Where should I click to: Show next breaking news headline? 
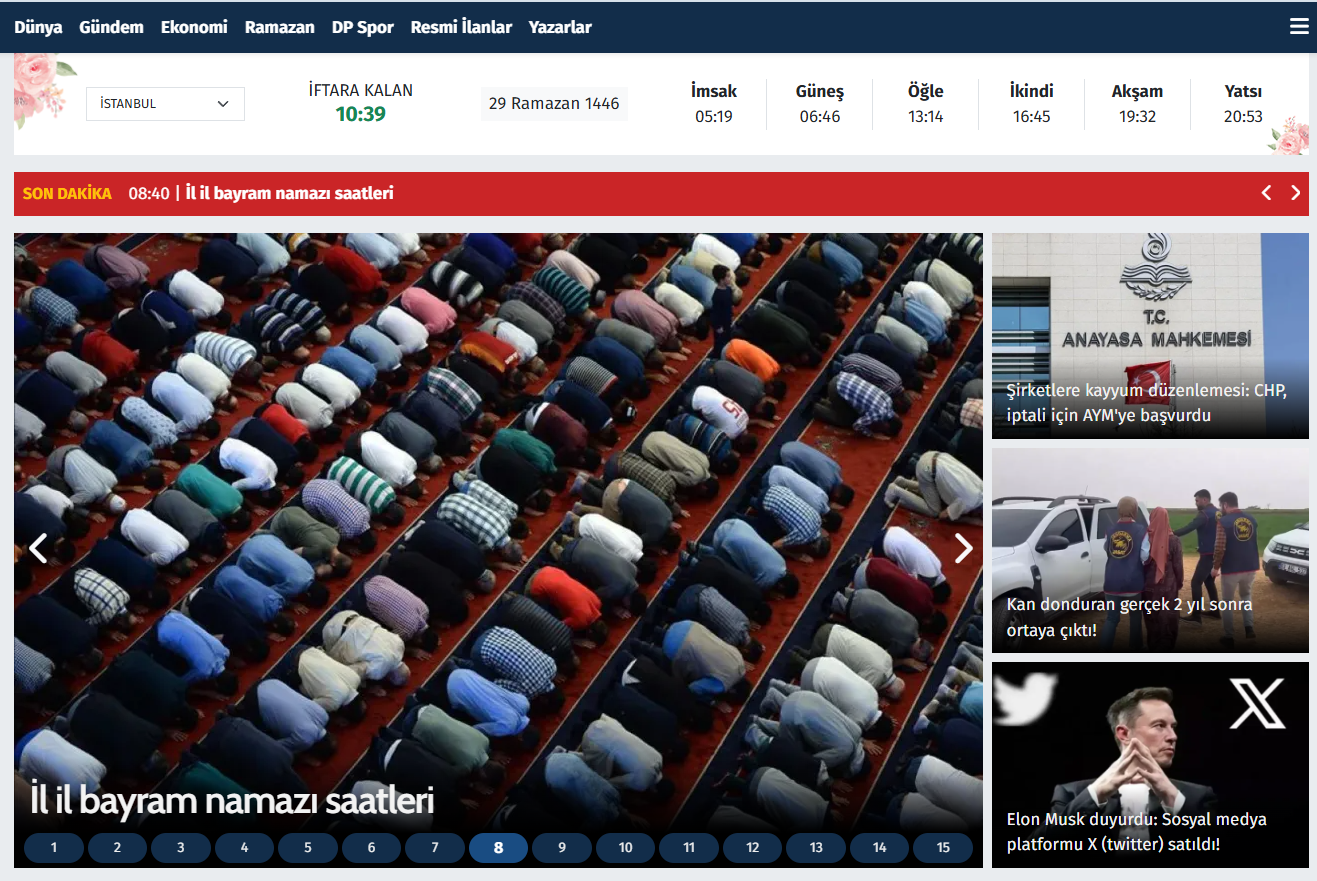[x=1295, y=193]
